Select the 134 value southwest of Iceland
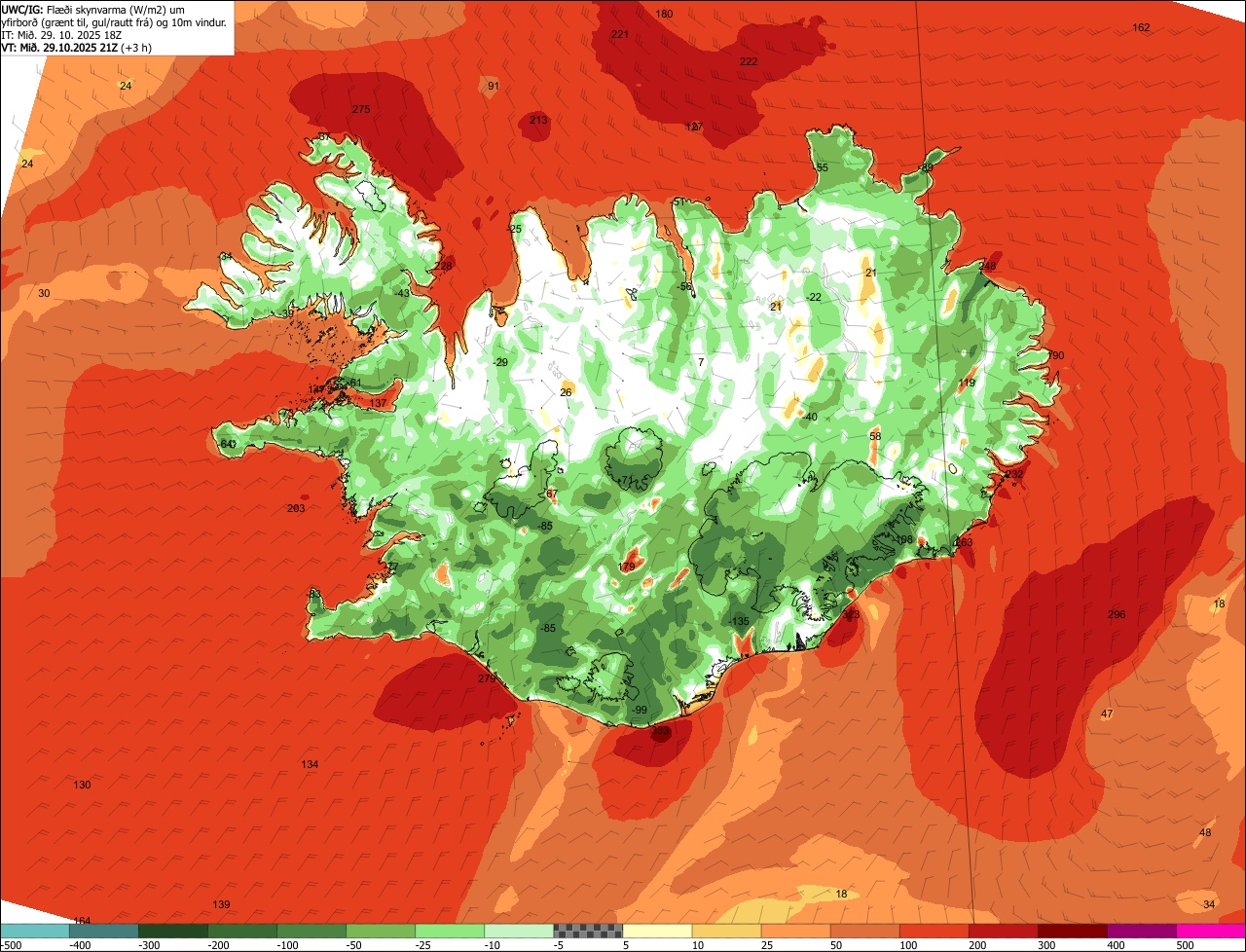1246x952 pixels. pos(310,764)
